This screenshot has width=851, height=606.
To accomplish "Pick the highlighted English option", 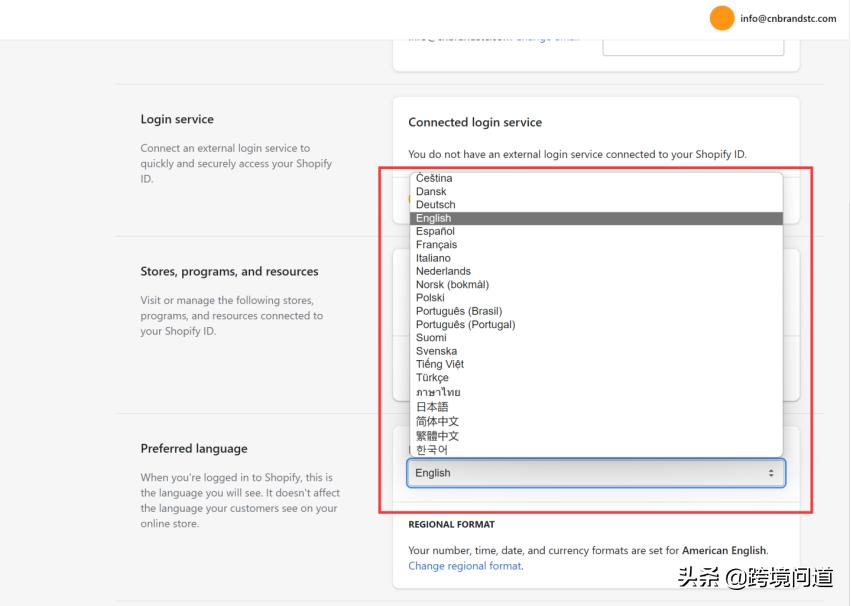I will tap(433, 218).
